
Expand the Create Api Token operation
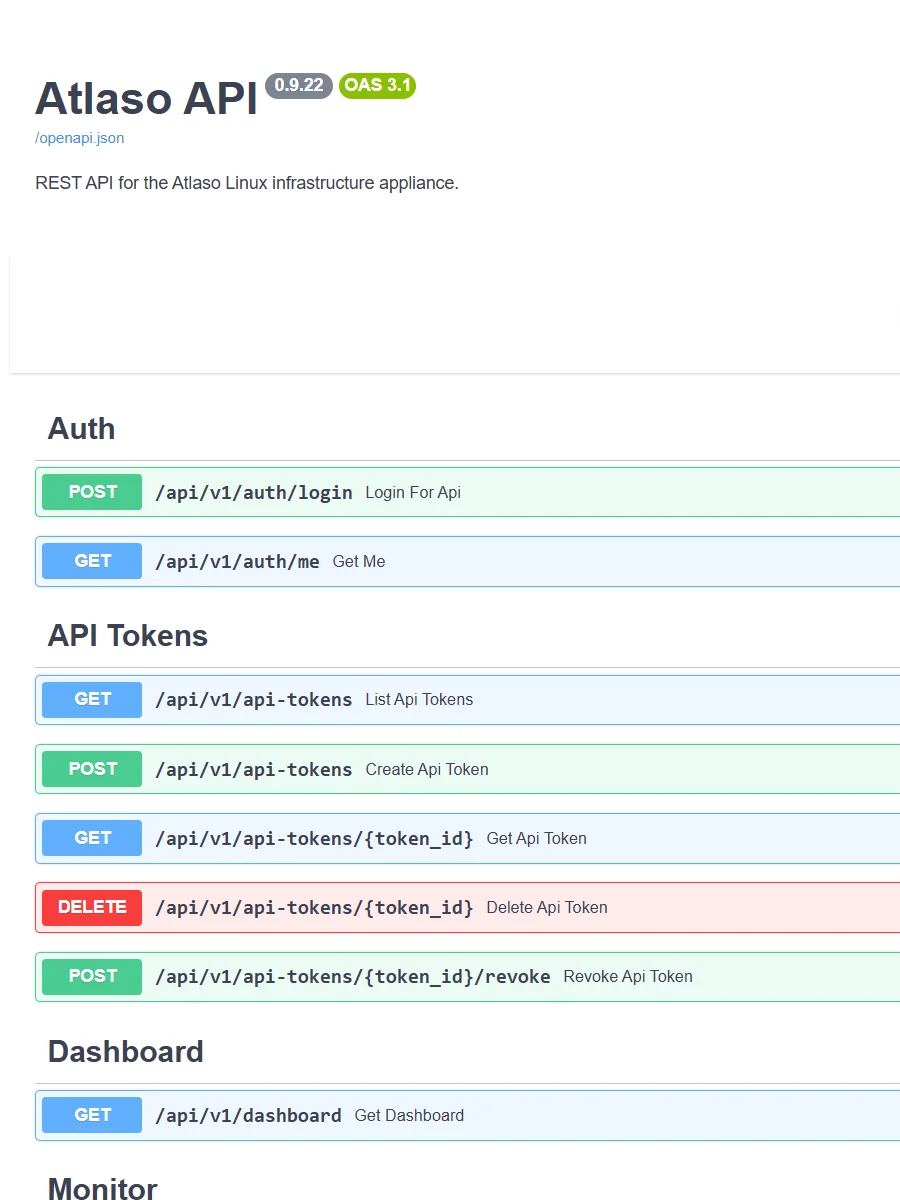tap(467, 769)
